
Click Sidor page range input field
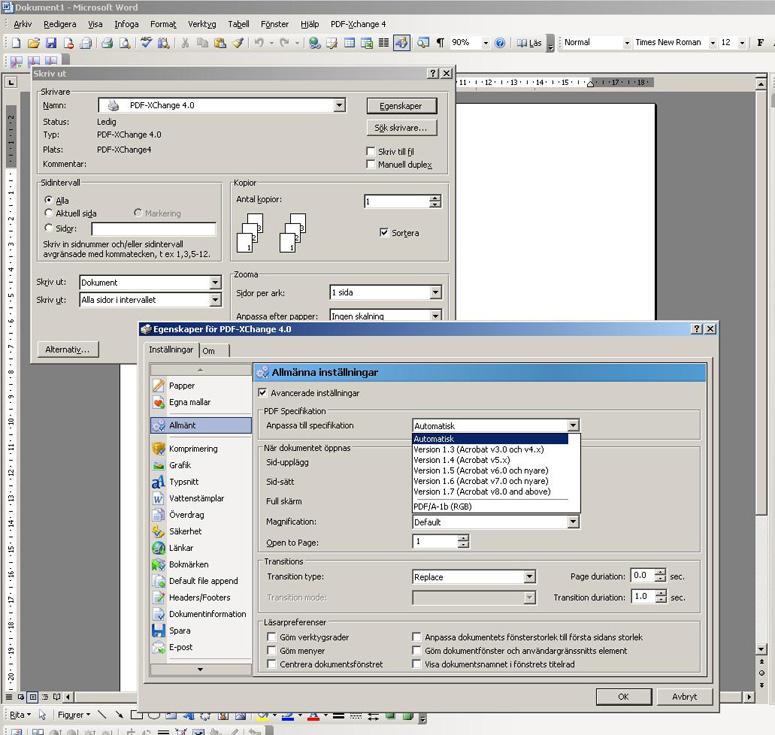tap(154, 229)
